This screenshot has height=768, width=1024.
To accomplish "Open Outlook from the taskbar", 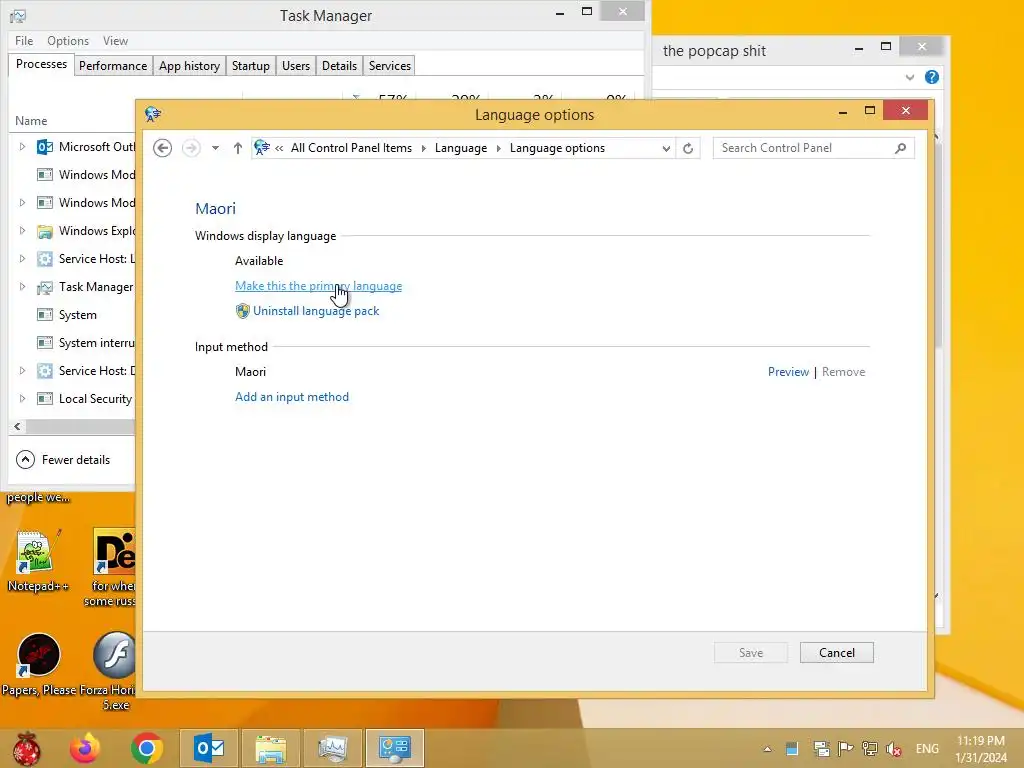I will pos(209,748).
